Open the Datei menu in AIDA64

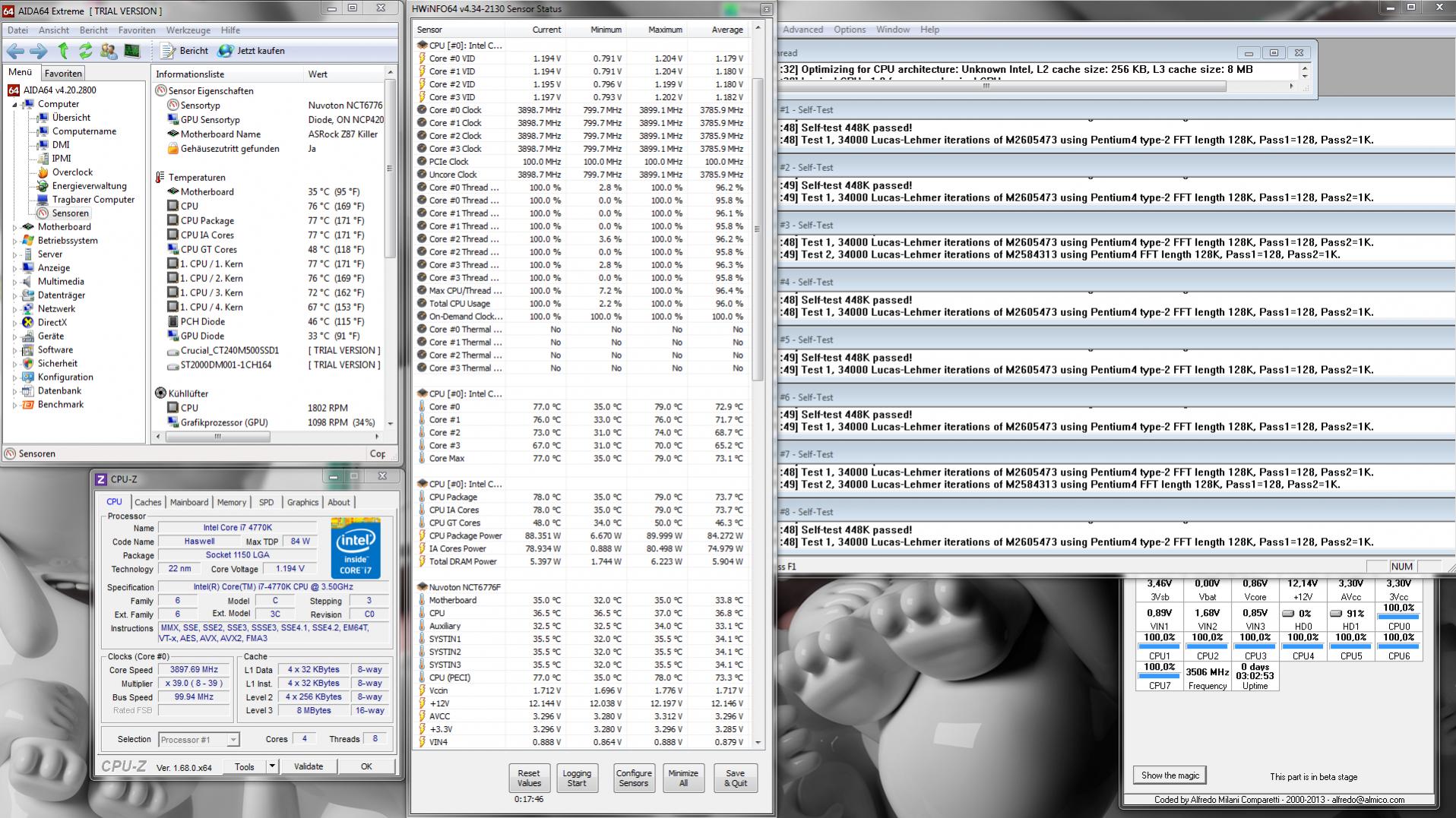point(17,30)
